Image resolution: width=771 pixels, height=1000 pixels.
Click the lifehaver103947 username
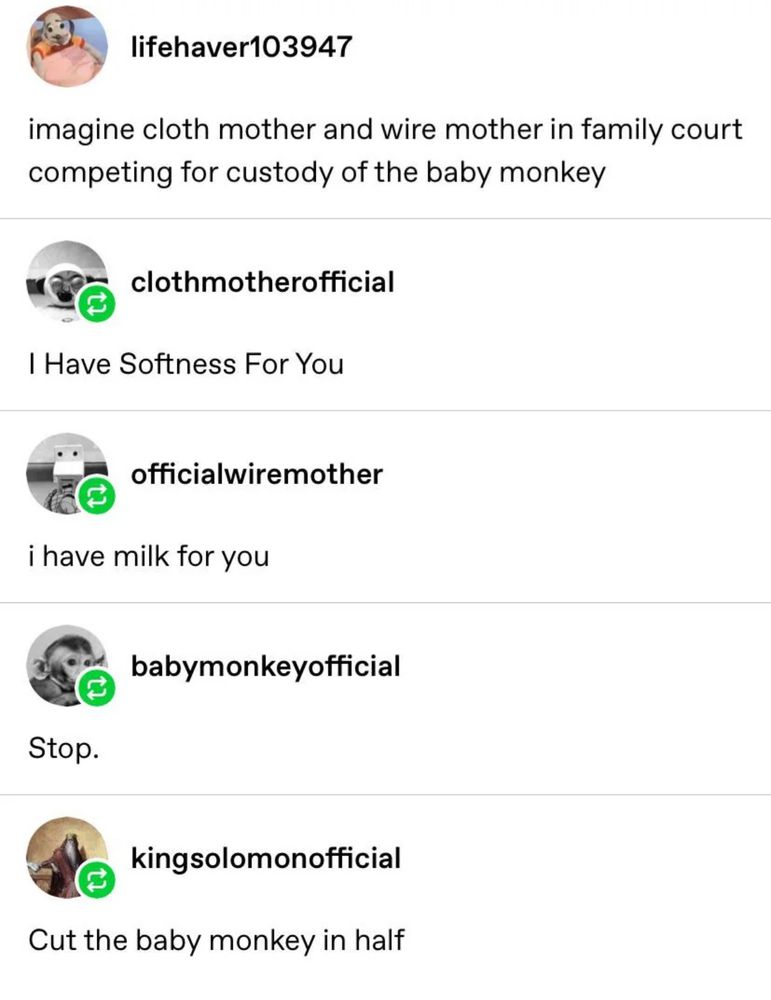point(241,47)
